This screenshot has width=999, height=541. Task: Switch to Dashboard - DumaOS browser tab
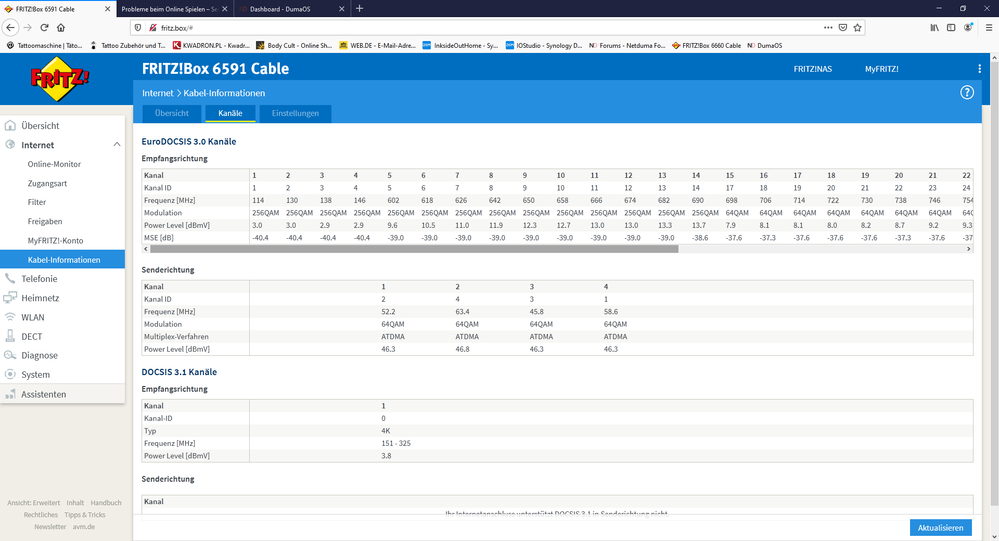292,9
